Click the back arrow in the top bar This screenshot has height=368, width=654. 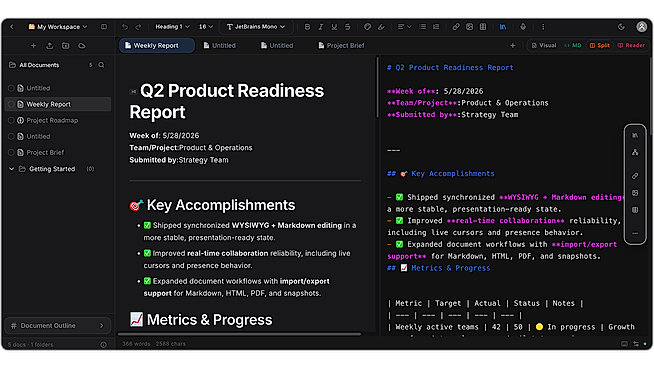coord(12,27)
